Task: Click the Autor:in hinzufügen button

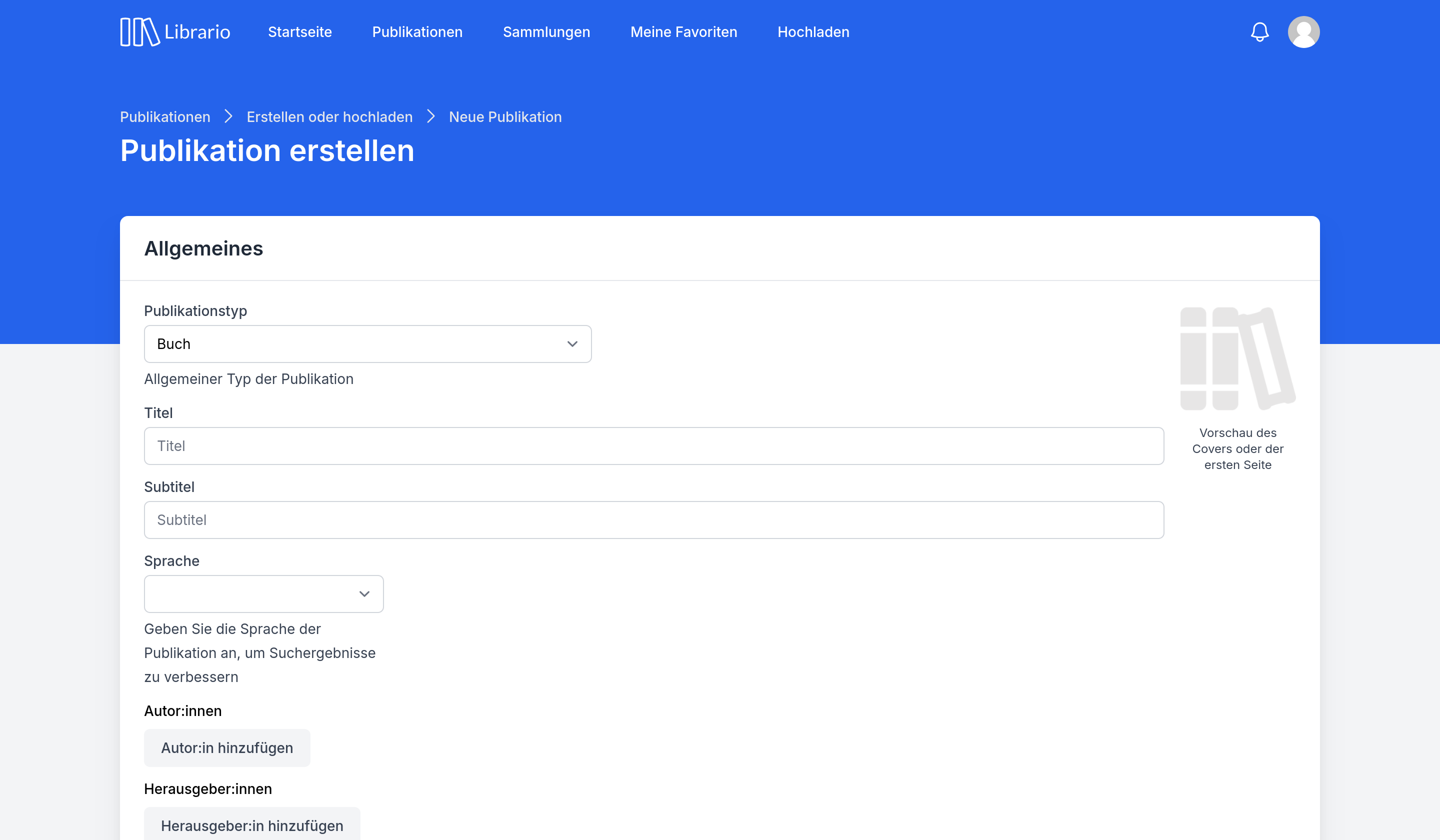Action: [227, 747]
